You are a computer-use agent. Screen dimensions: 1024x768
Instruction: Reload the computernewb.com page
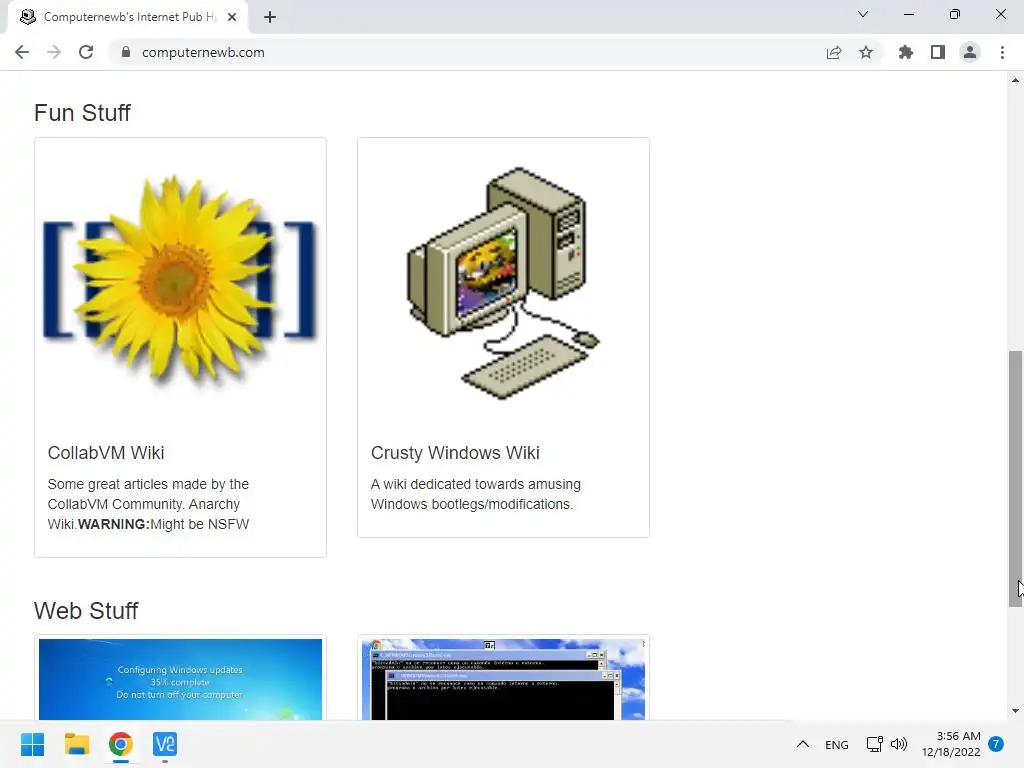tap(86, 52)
